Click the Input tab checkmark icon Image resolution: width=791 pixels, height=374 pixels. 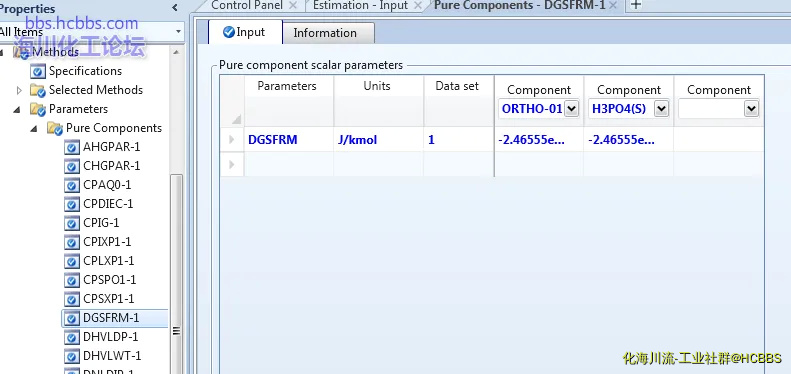(229, 32)
